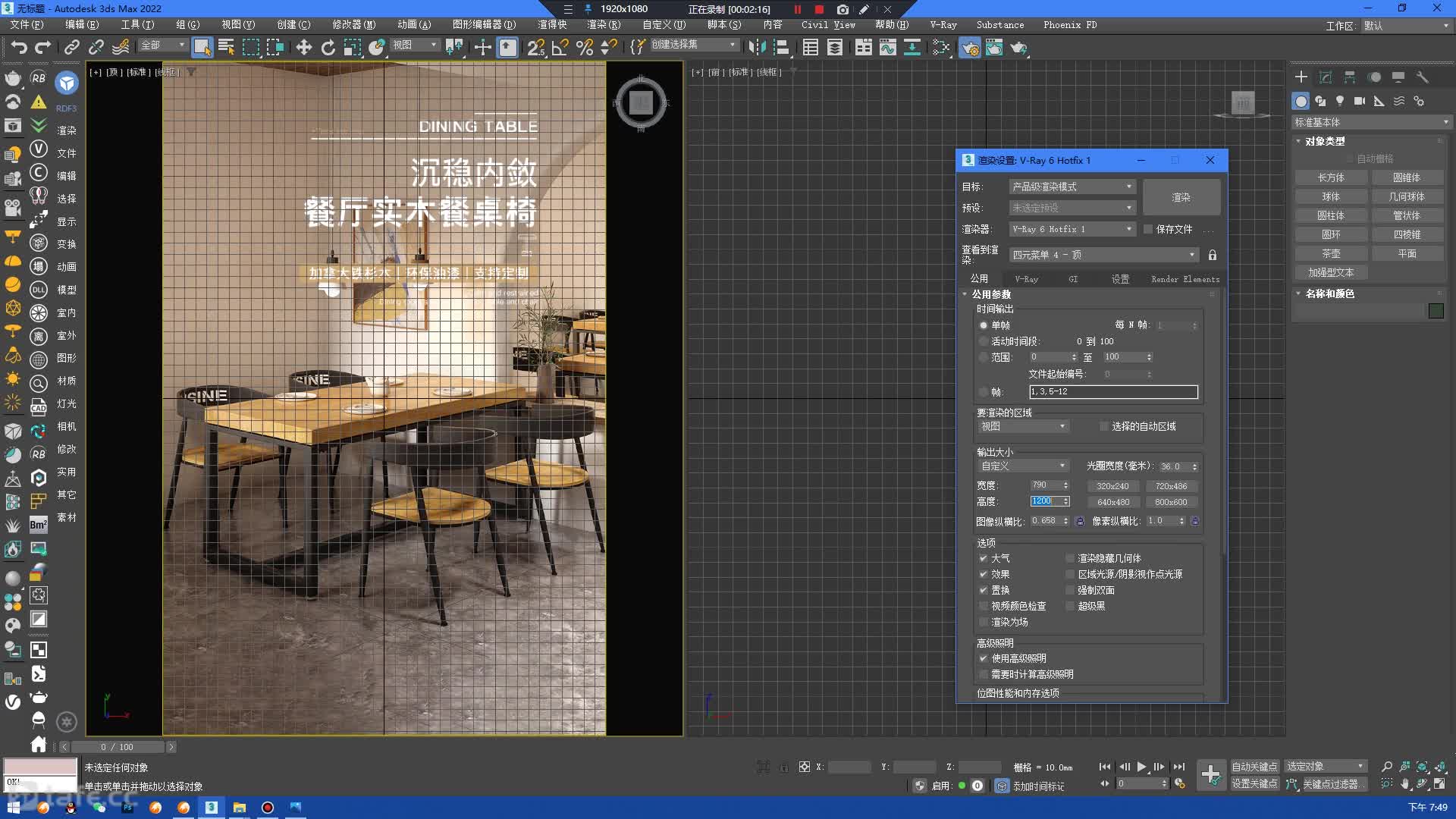
Task: Toggle the 大气 atmospherics checkbox
Action: tap(984, 558)
